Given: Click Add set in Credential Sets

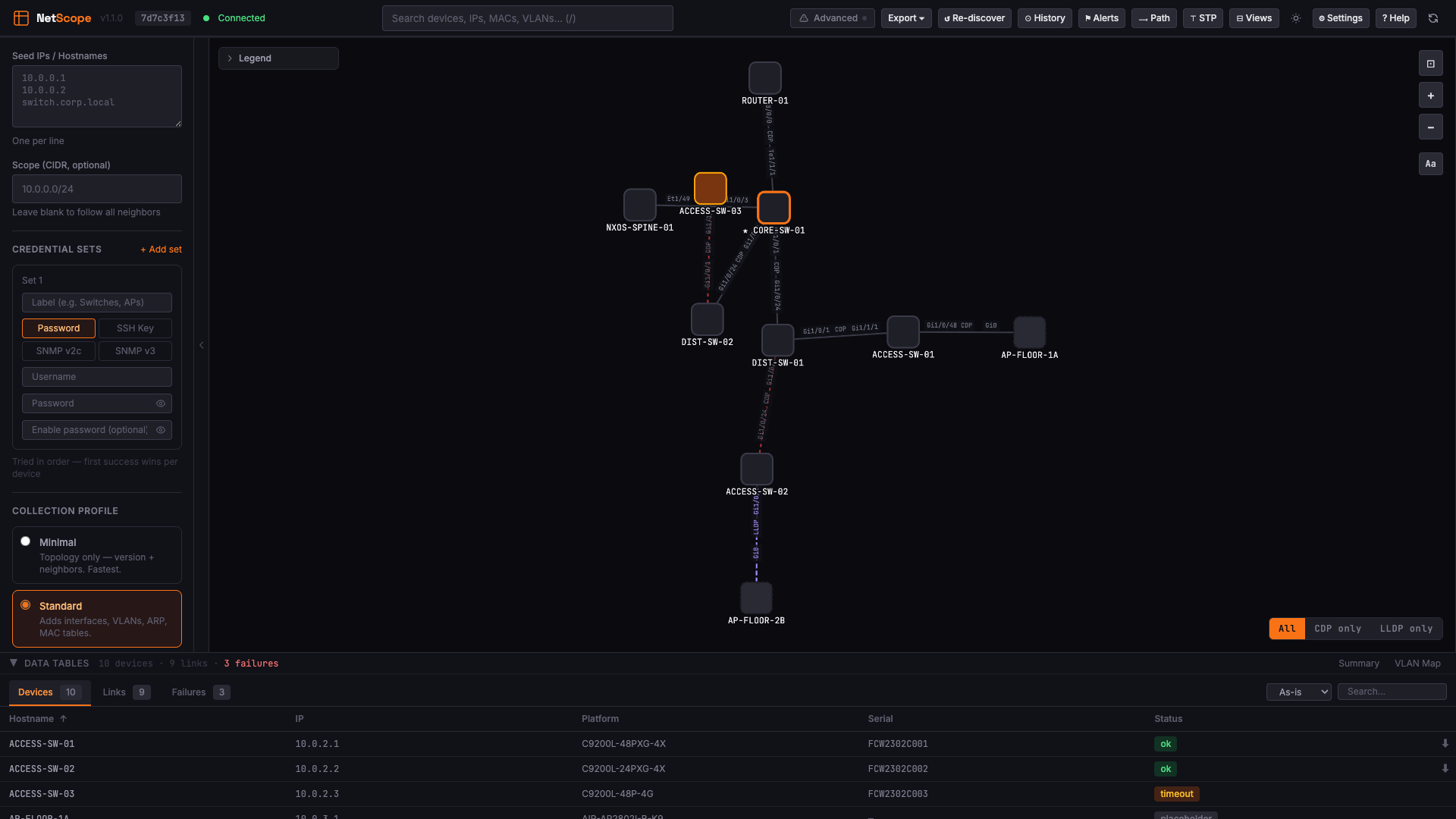Looking at the screenshot, I should (161, 249).
